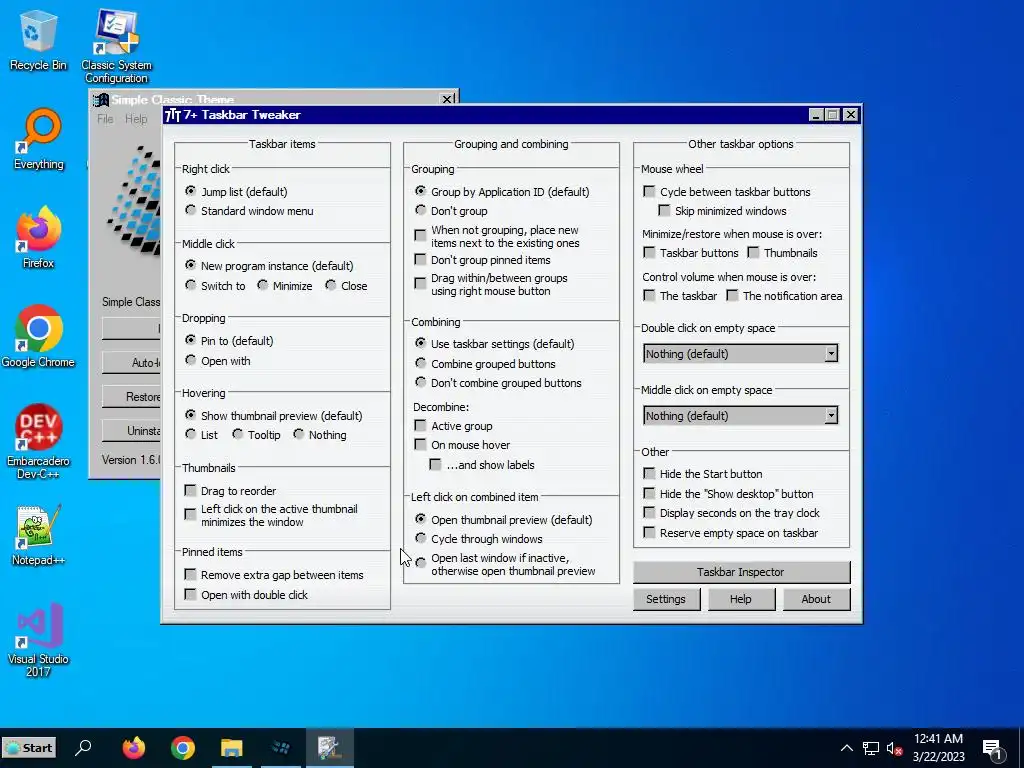1024x768 pixels.
Task: Open Google Chrome desktop shortcut
Action: [x=38, y=336]
